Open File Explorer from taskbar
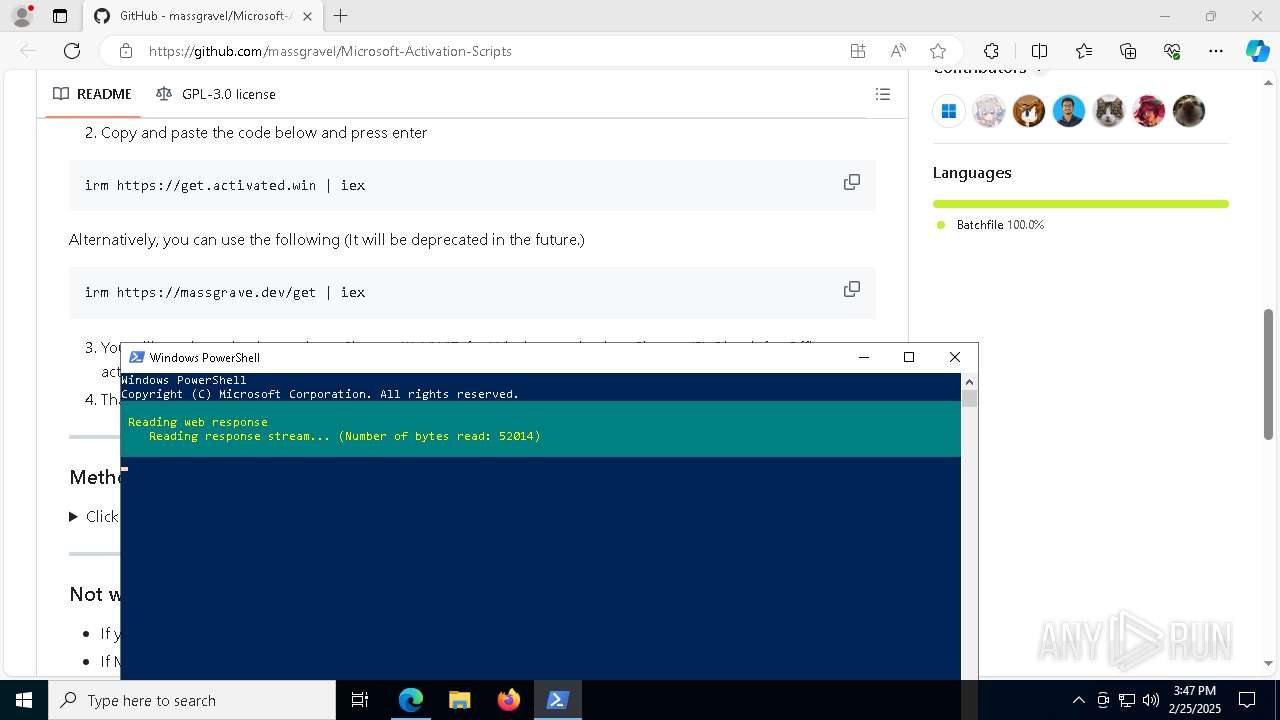 pos(459,700)
